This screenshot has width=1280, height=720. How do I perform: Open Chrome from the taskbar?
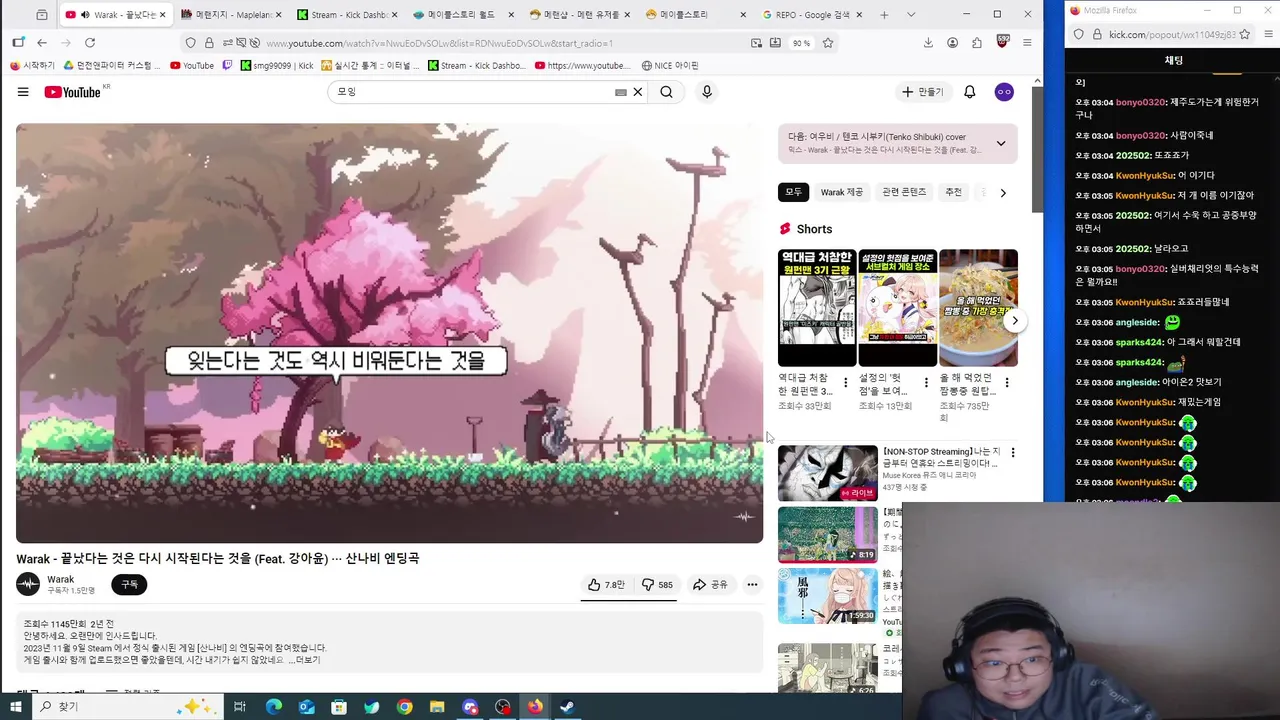pos(404,707)
